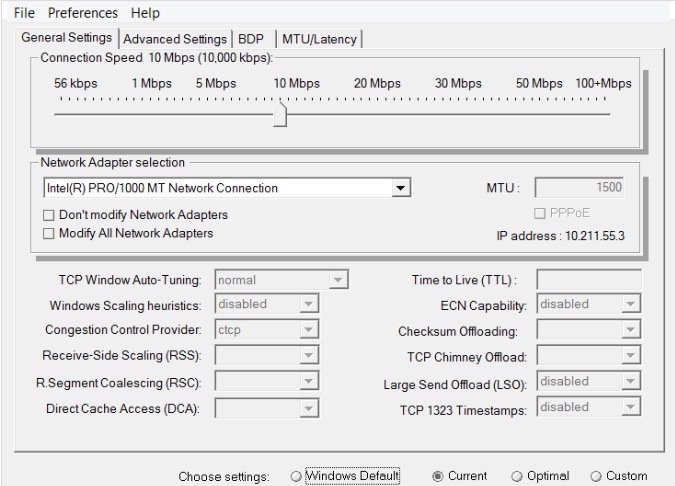Viewport: 675px width, 486px height.
Task: Open the Preferences menu
Action: click(83, 13)
